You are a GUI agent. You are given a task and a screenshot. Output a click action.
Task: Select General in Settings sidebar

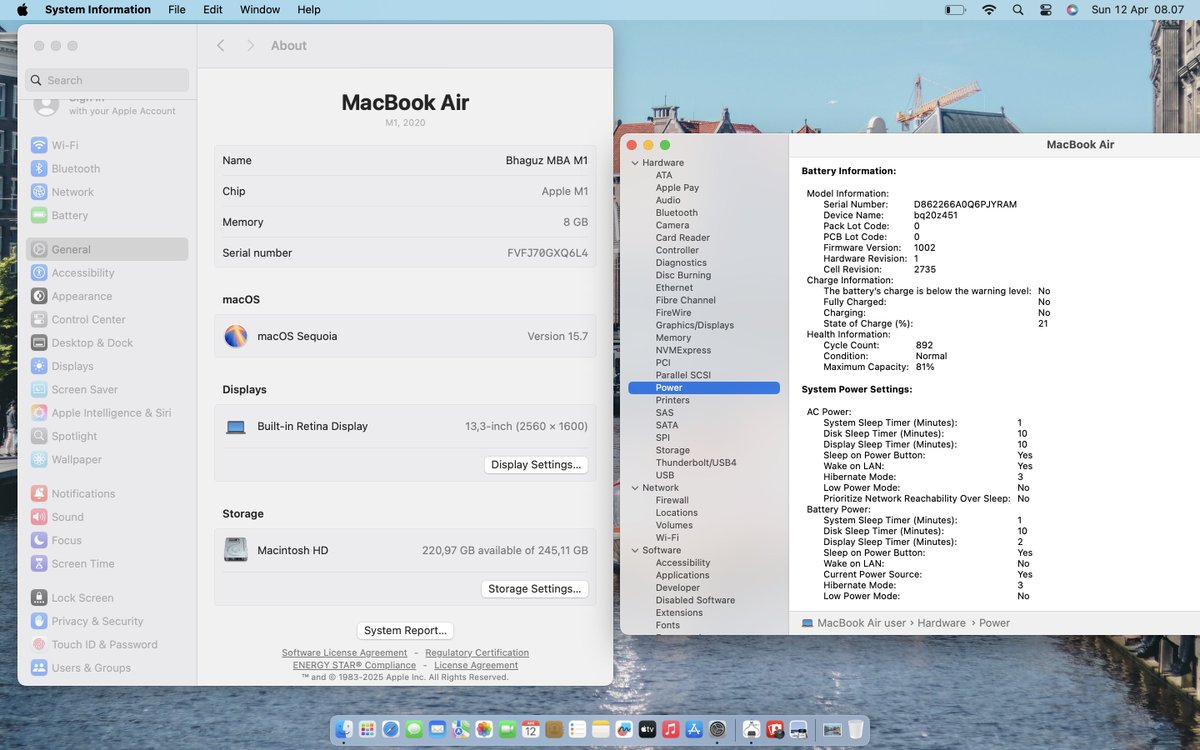coord(107,250)
